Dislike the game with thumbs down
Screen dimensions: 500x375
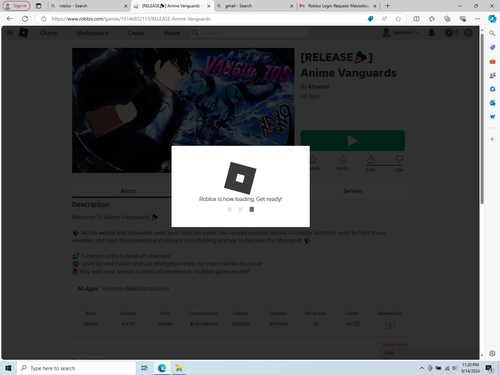tap(399, 160)
